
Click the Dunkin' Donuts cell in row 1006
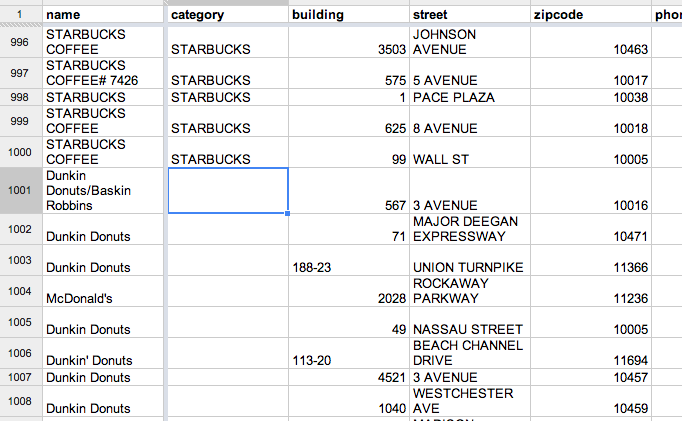click(103, 353)
